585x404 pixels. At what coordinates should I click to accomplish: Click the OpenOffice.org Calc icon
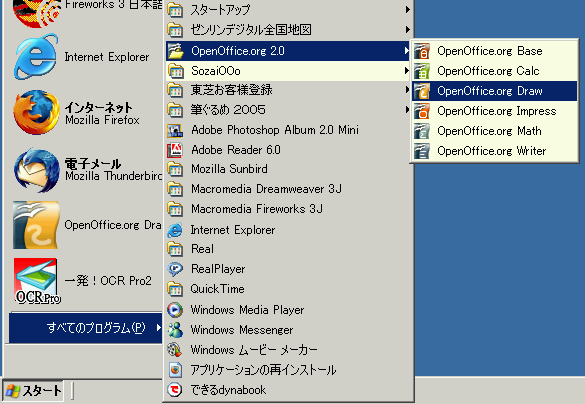click(422, 71)
